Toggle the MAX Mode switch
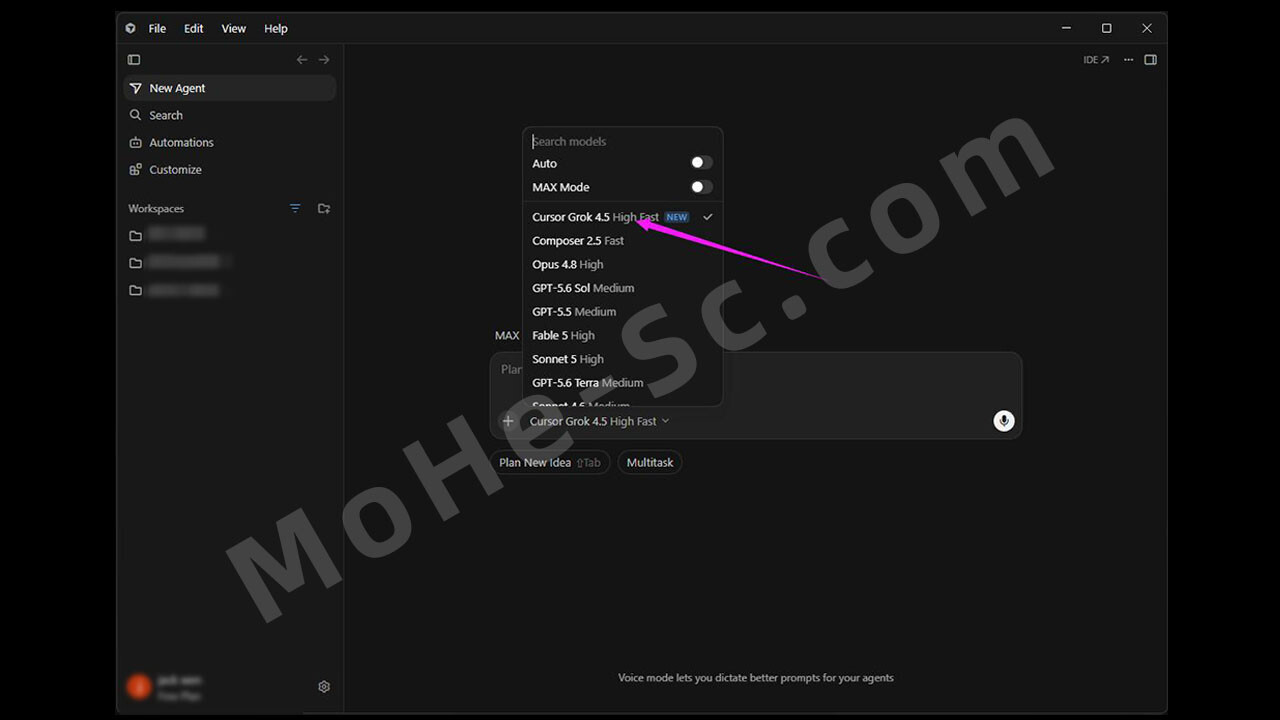 pyautogui.click(x=701, y=187)
